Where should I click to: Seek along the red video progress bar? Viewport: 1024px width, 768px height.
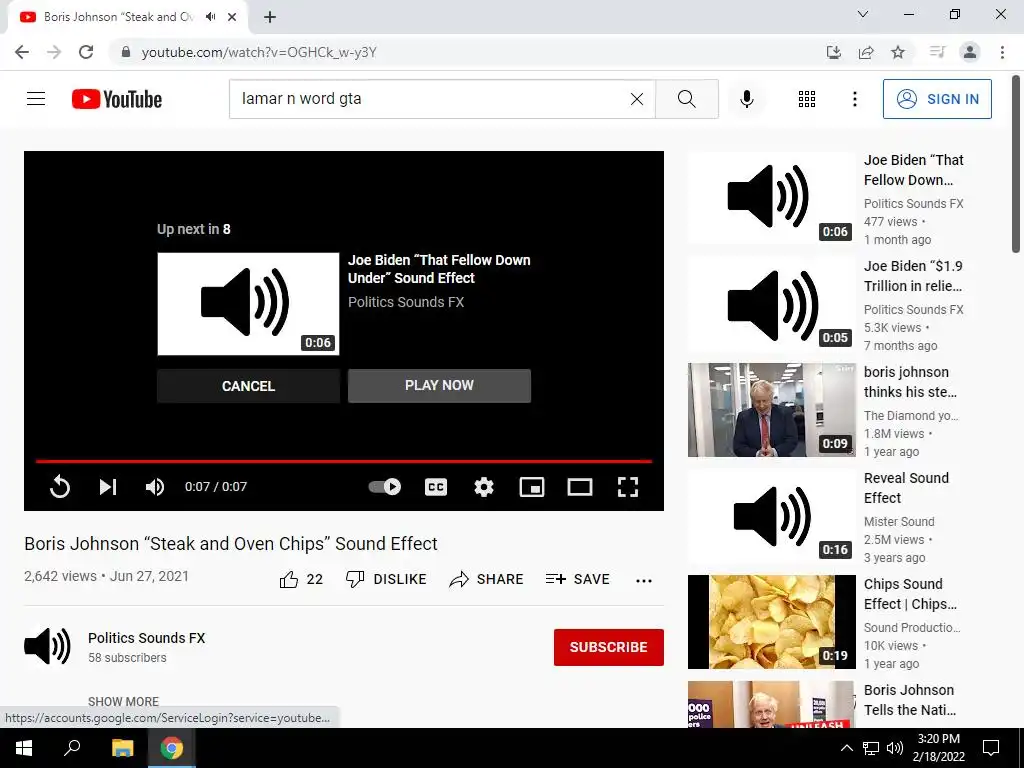tap(344, 461)
